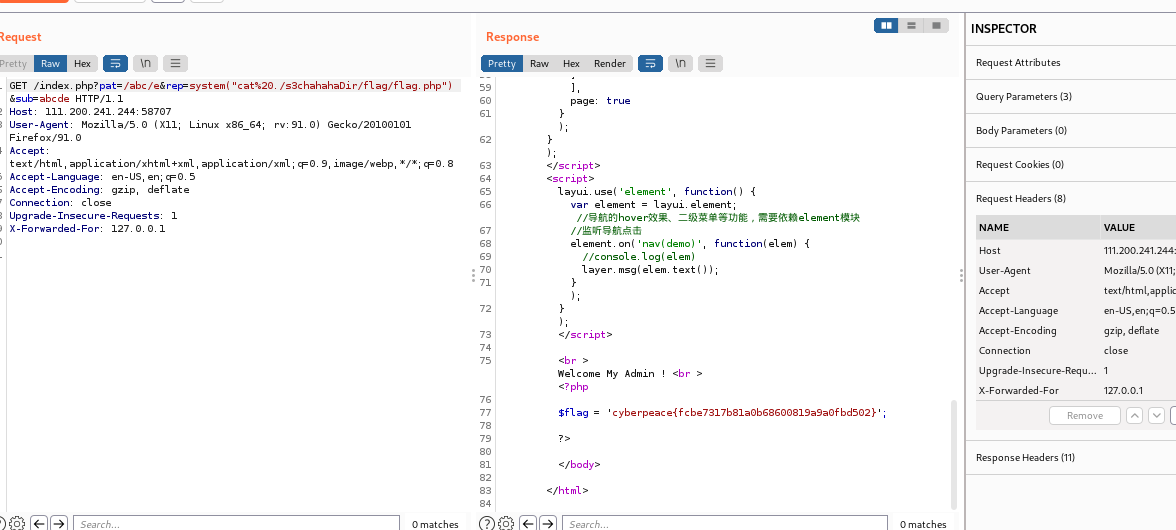Expand Body Parameters (0) section
Viewport: 1176px width, 530px height.
(1071, 130)
